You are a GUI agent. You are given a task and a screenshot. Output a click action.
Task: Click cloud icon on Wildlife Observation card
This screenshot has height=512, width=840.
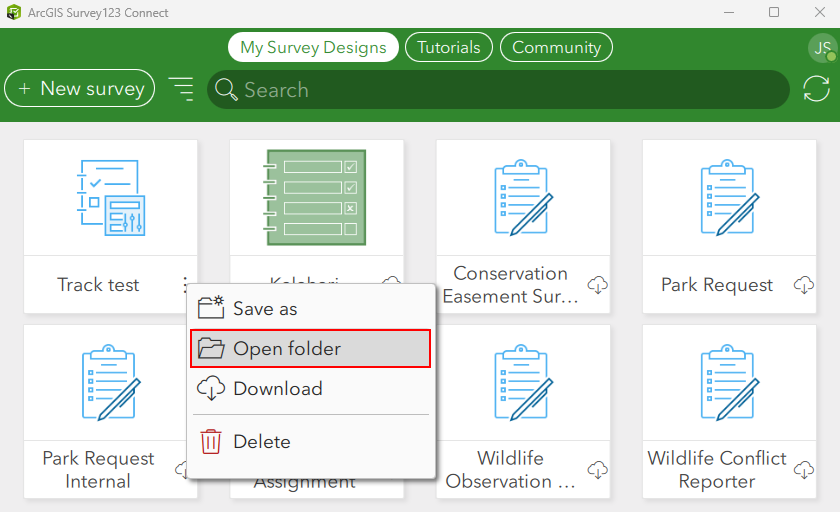click(x=598, y=469)
